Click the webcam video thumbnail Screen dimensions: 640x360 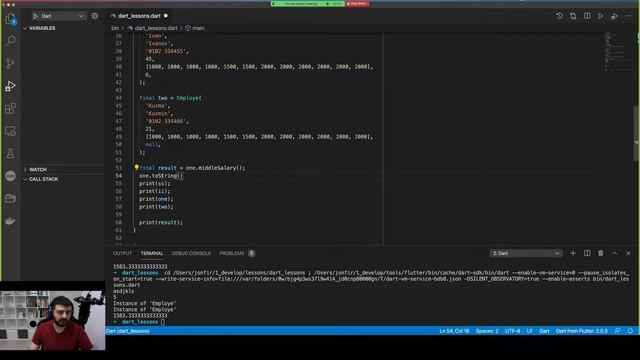click(x=53, y=320)
